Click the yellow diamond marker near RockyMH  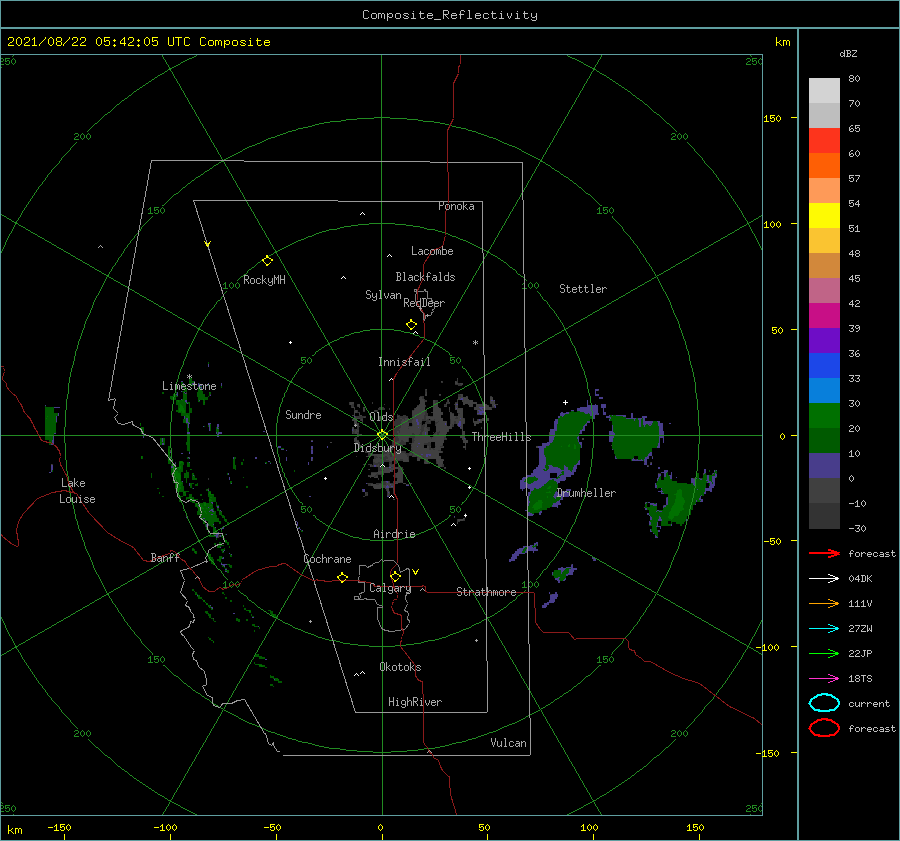point(267,261)
